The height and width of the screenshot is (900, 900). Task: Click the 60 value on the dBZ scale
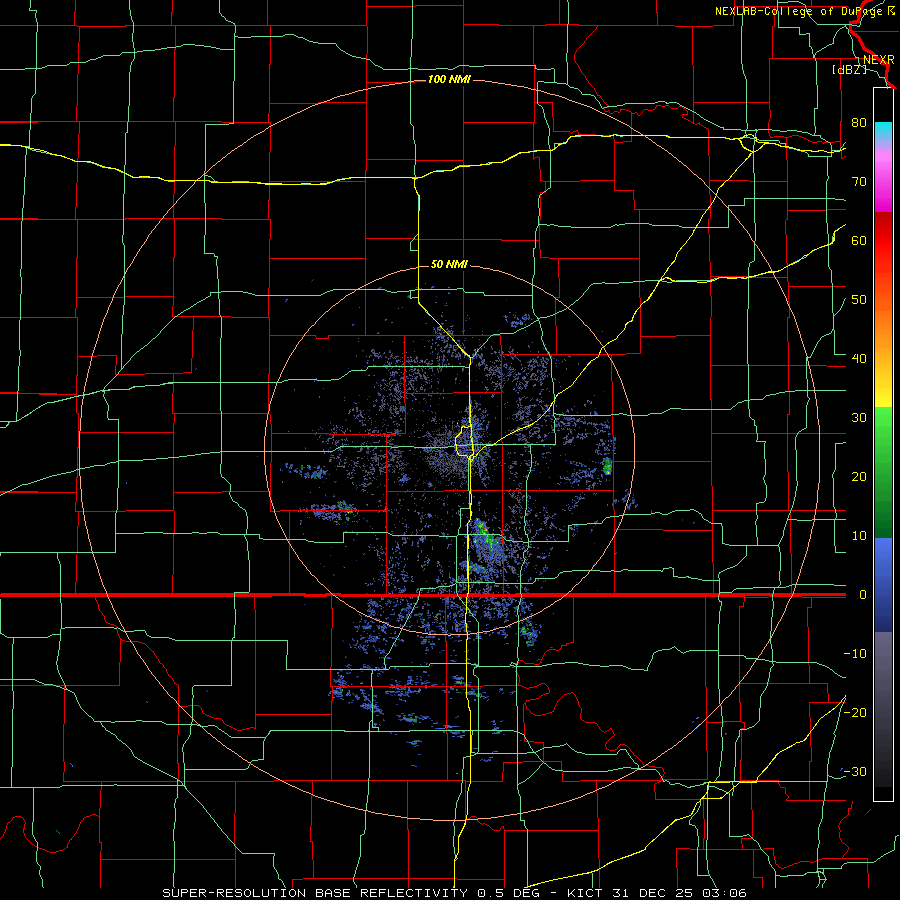pos(859,241)
